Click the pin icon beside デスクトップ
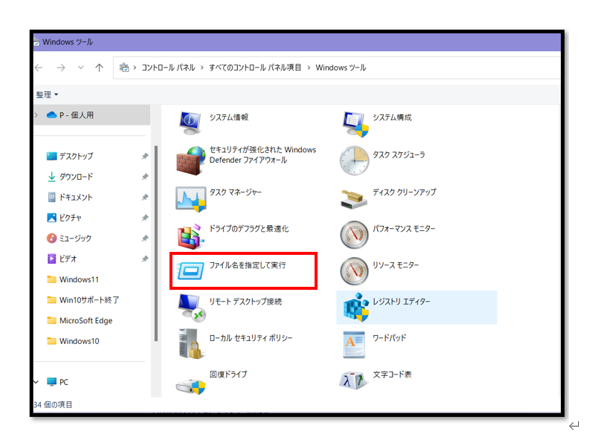Viewport: 589px width, 434px height. (145, 156)
